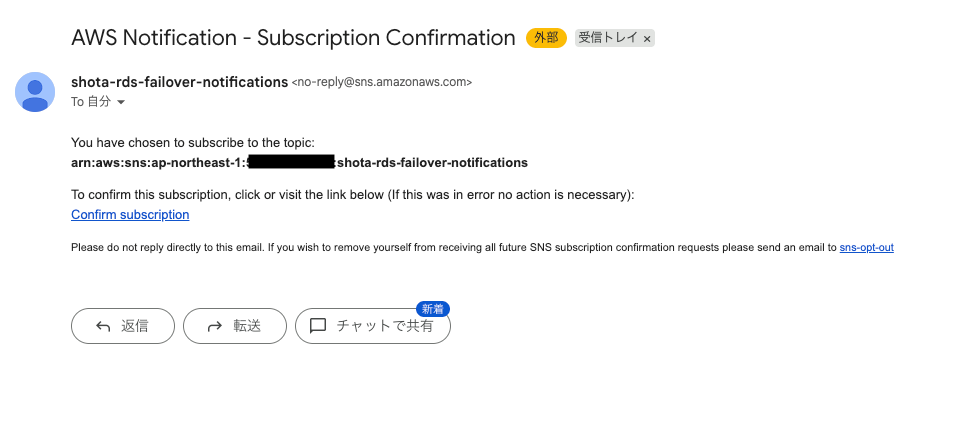Click sender name shota-rds-failover-notifications in header
The width and height of the screenshot is (973, 425).
179,82
